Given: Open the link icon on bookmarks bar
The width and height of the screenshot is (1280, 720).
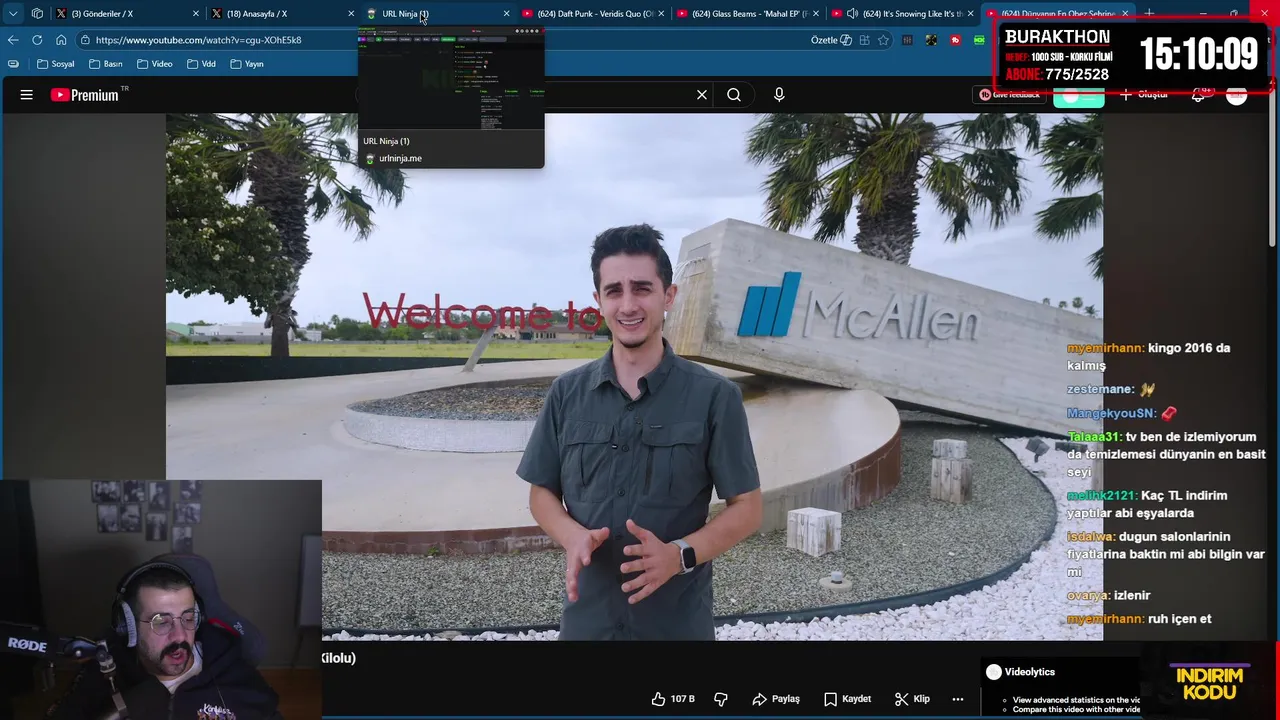Looking at the screenshot, I should point(13,64).
